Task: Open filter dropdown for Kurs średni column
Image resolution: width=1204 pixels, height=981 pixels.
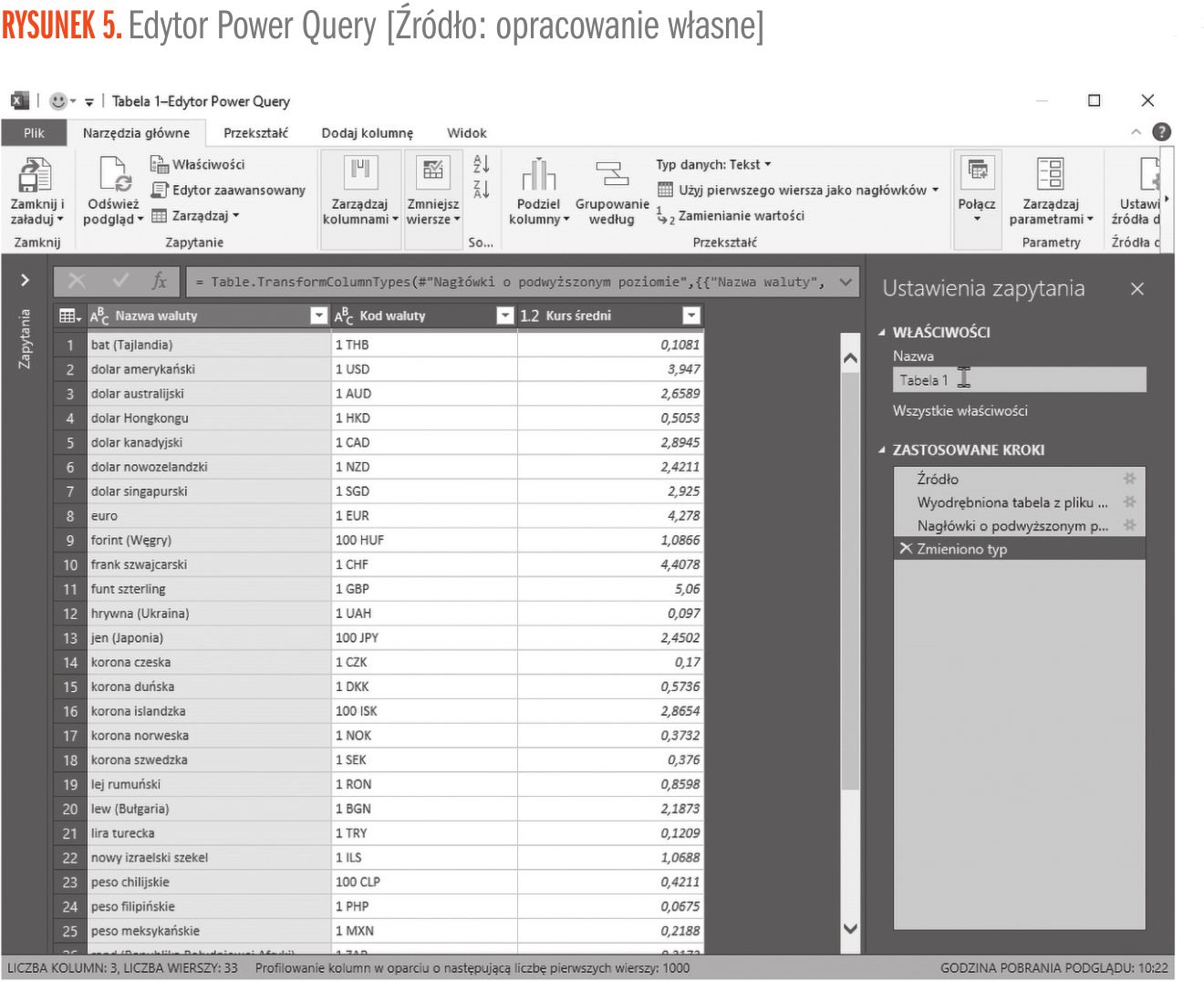Action: point(691,315)
